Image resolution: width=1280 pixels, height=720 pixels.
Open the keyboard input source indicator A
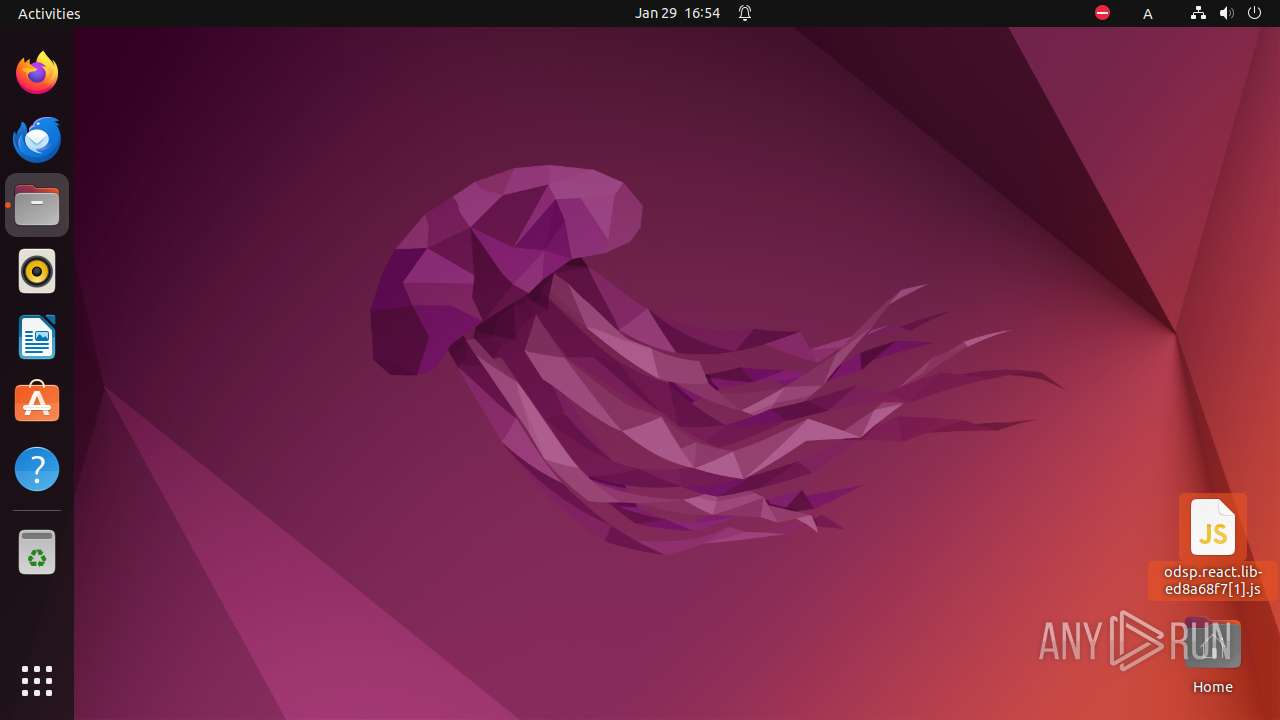coord(1148,13)
